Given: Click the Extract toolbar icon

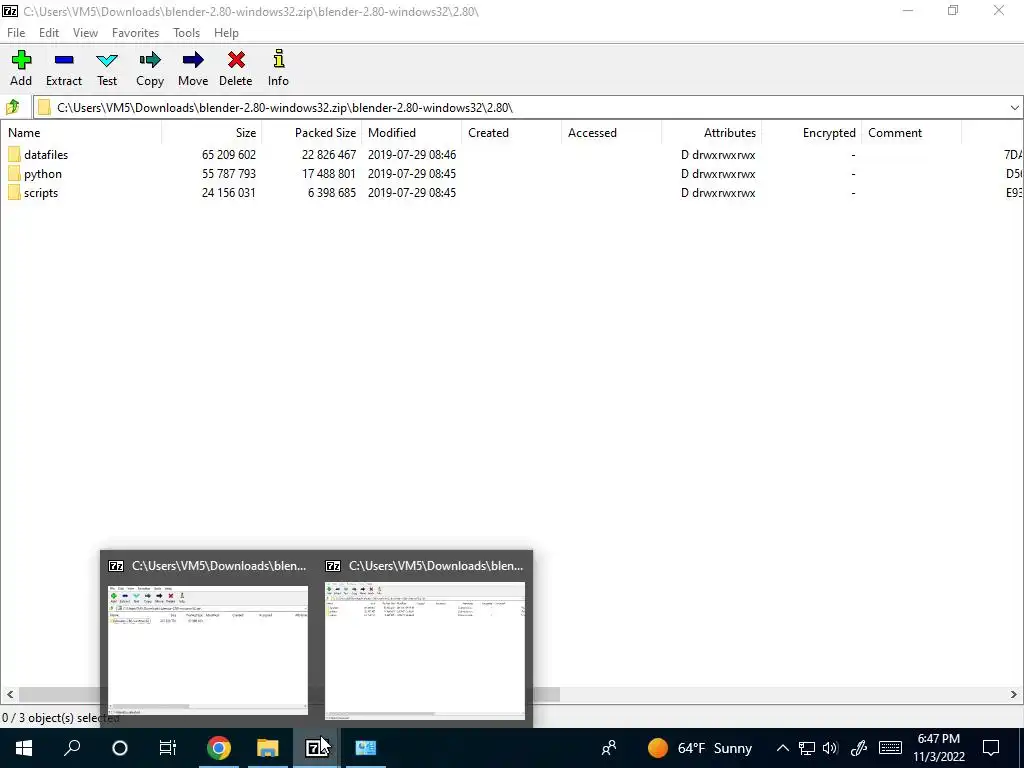Looking at the screenshot, I should (x=64, y=60).
